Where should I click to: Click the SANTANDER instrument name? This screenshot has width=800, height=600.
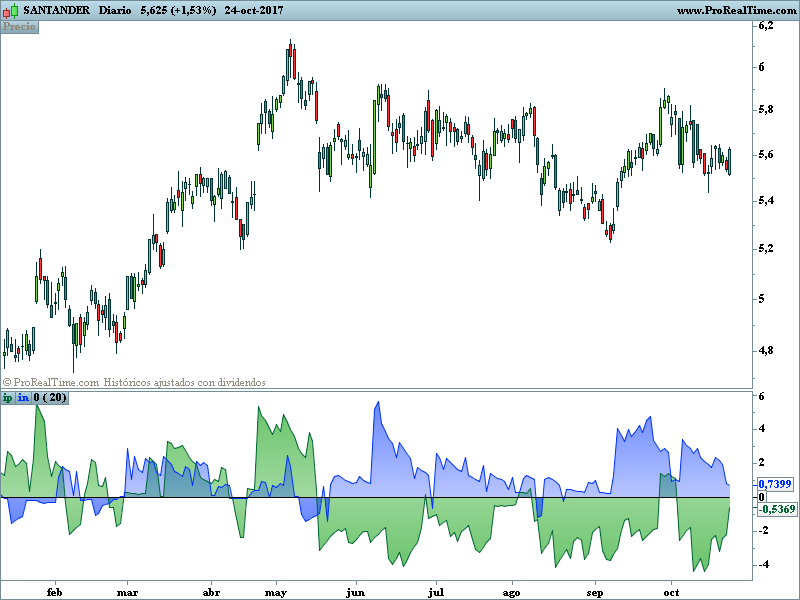(x=56, y=10)
